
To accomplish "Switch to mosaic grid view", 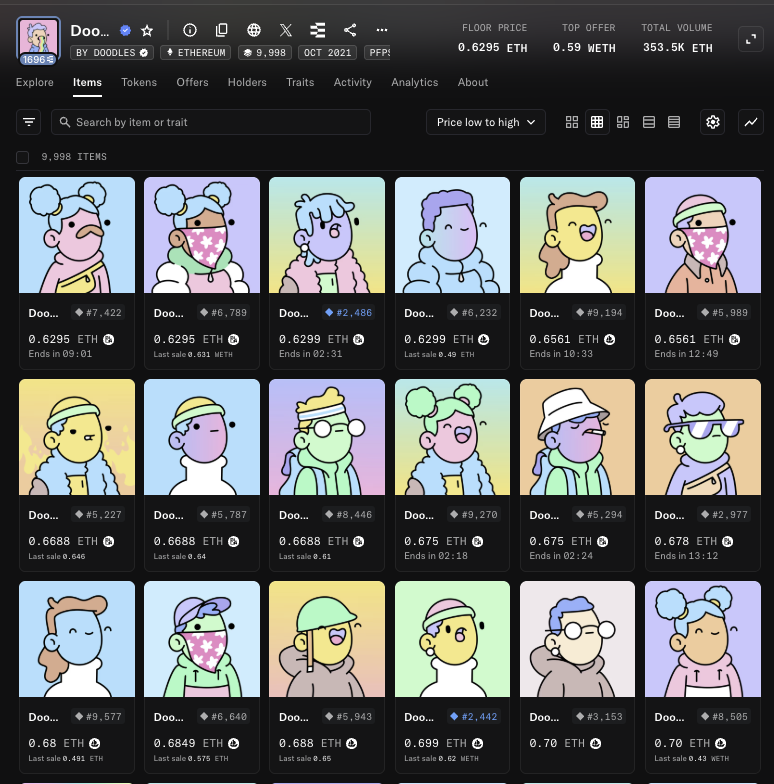I will coord(623,122).
